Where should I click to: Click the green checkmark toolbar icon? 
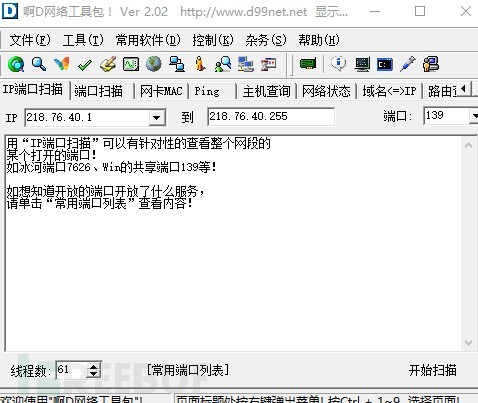pyautogui.click(x=85, y=65)
